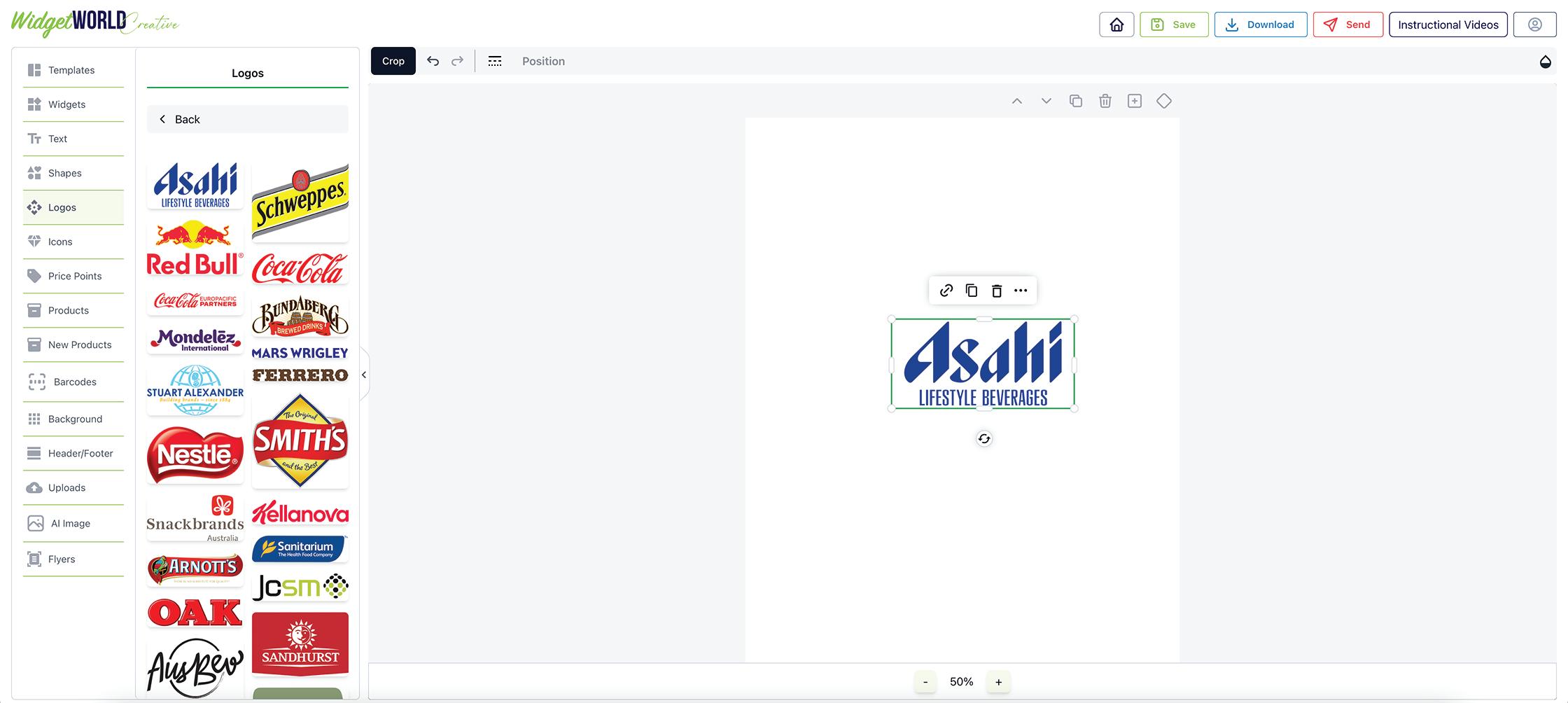
Task: Open the Products section
Action: coord(73,310)
